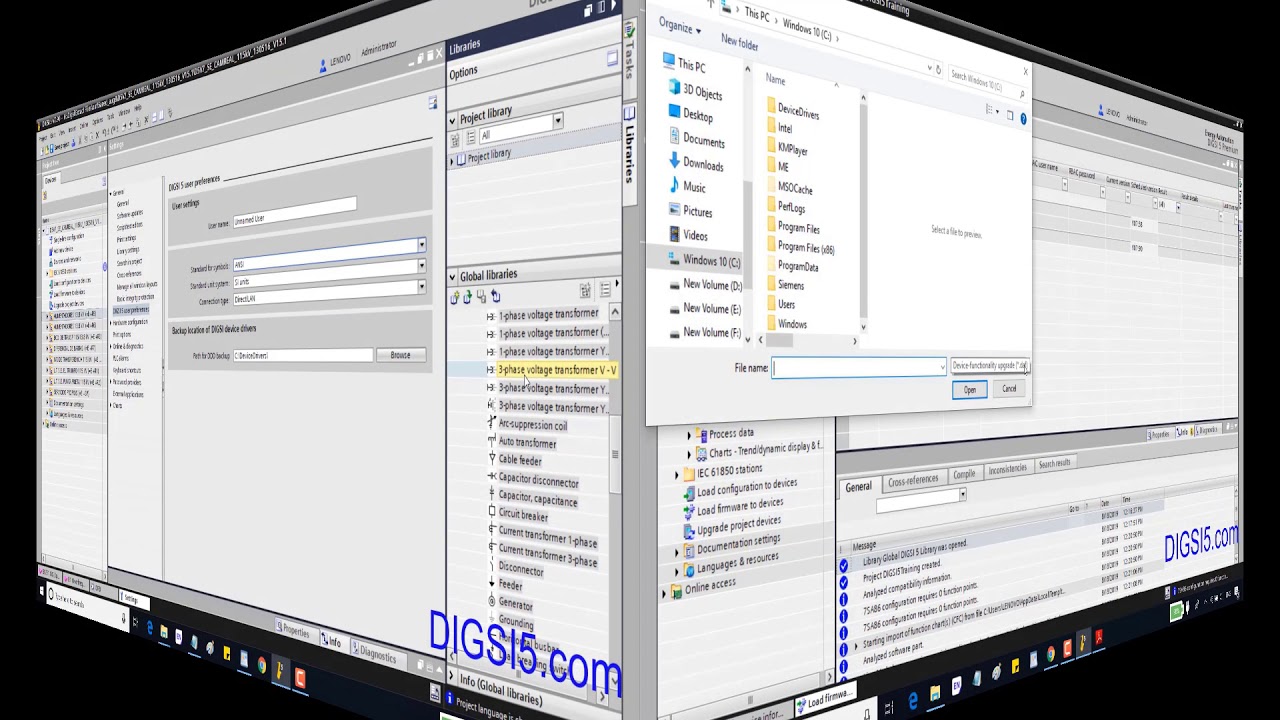Click the refresh icon beside the address bar
The width and height of the screenshot is (1280, 720).
pyautogui.click(x=938, y=70)
